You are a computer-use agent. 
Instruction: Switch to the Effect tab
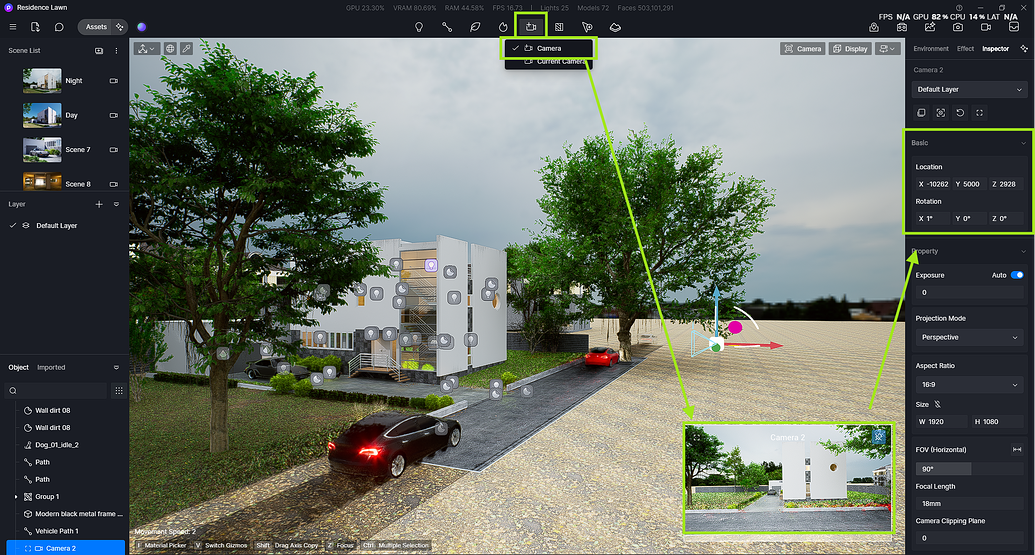(965, 49)
